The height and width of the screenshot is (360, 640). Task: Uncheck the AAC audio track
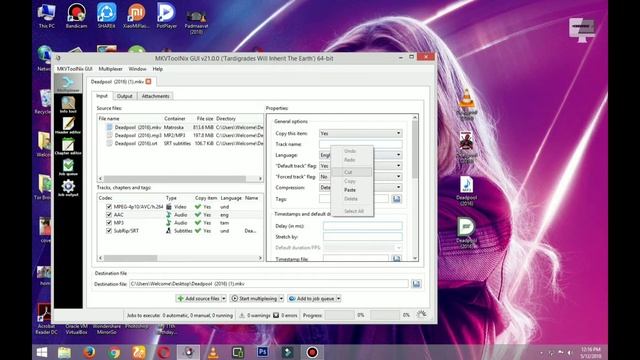tap(109, 215)
